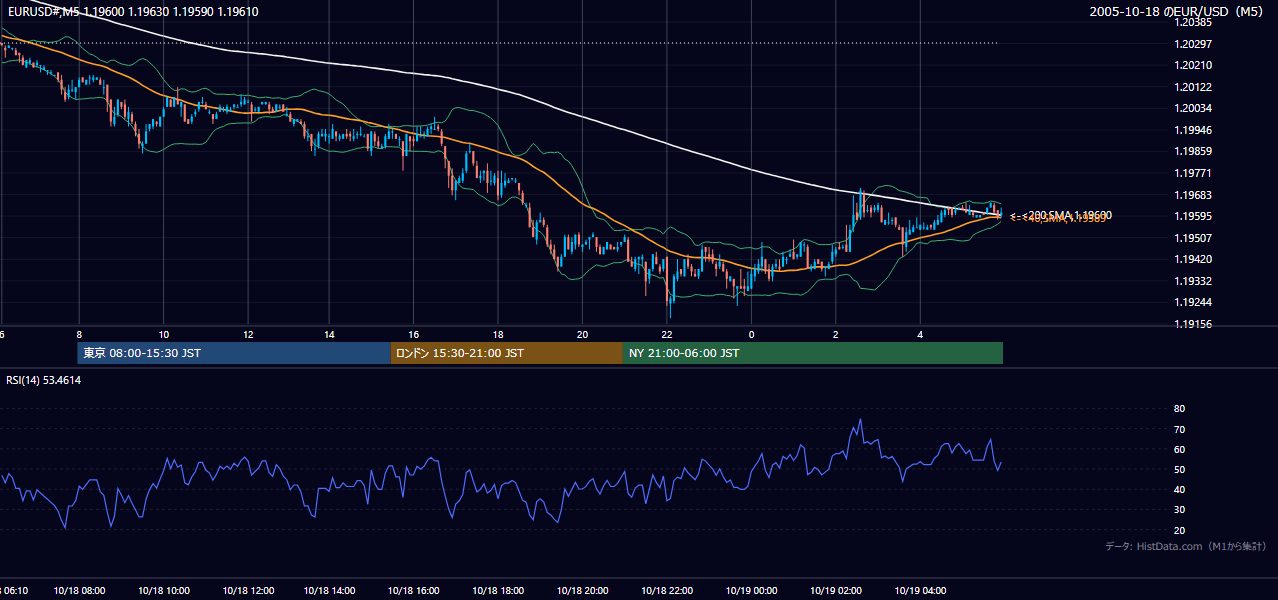This screenshot has width=1278, height=600.
Task: Click the 10/19 04:00 time axis label
Action: 920,590
